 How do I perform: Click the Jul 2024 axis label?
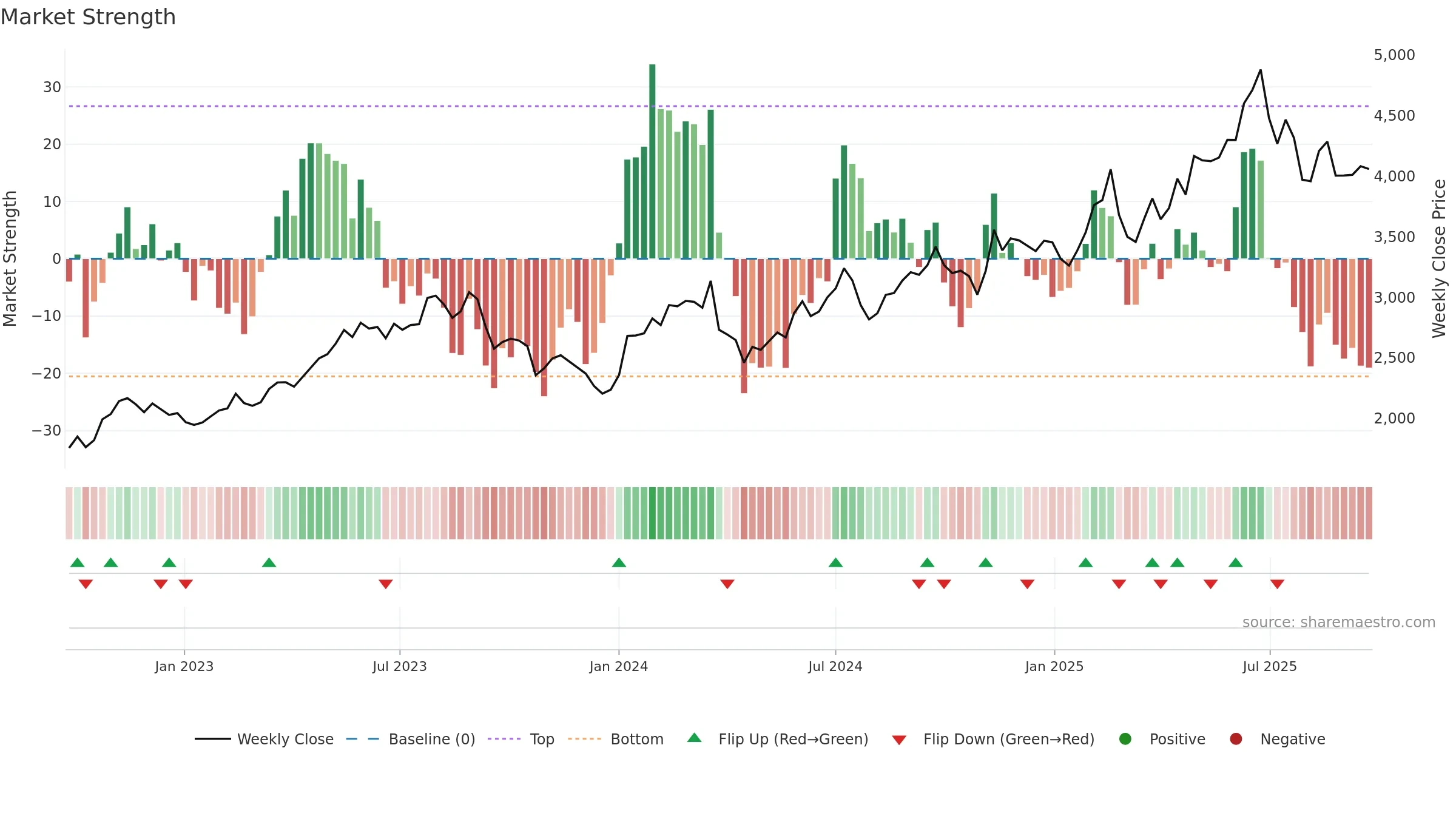pos(835,667)
